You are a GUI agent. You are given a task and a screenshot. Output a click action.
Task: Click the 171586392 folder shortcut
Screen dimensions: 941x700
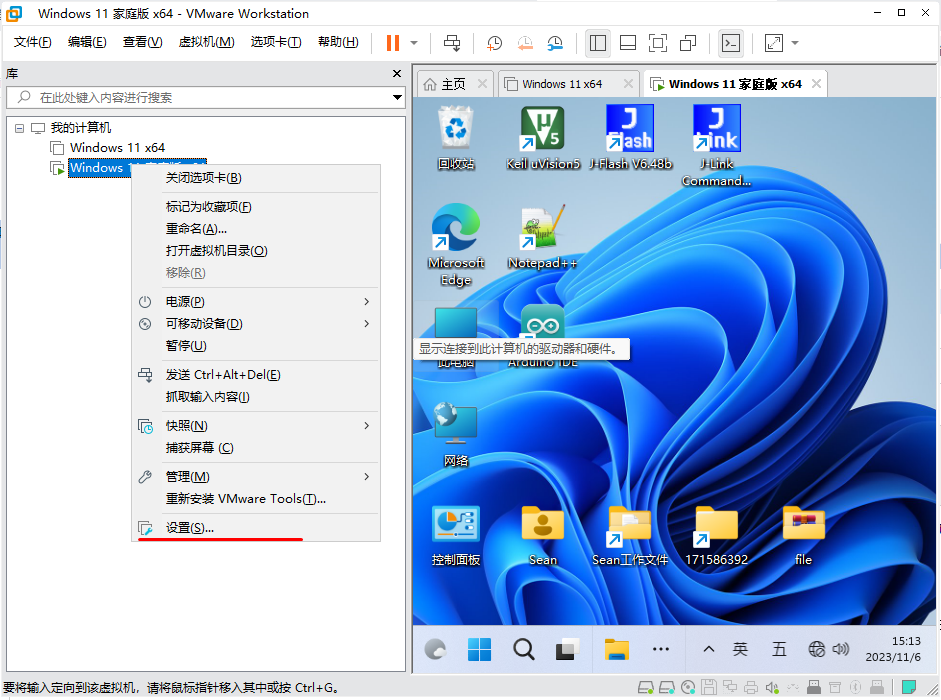pos(717,535)
